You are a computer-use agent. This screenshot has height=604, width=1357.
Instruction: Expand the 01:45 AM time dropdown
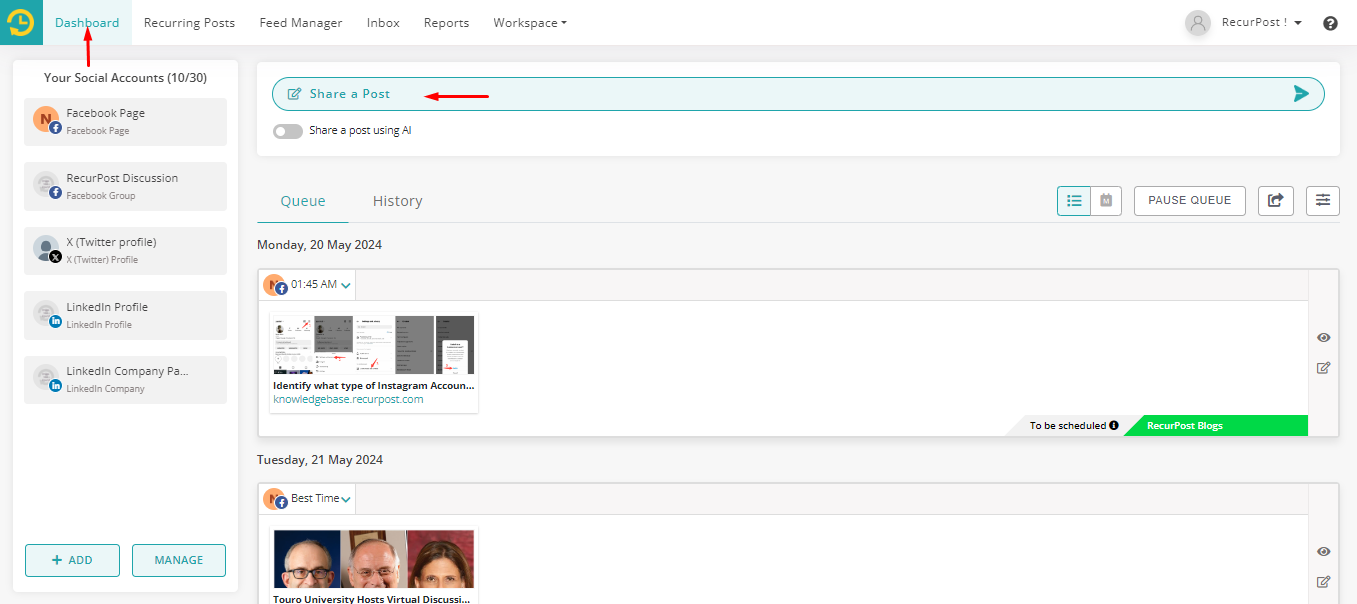345,286
